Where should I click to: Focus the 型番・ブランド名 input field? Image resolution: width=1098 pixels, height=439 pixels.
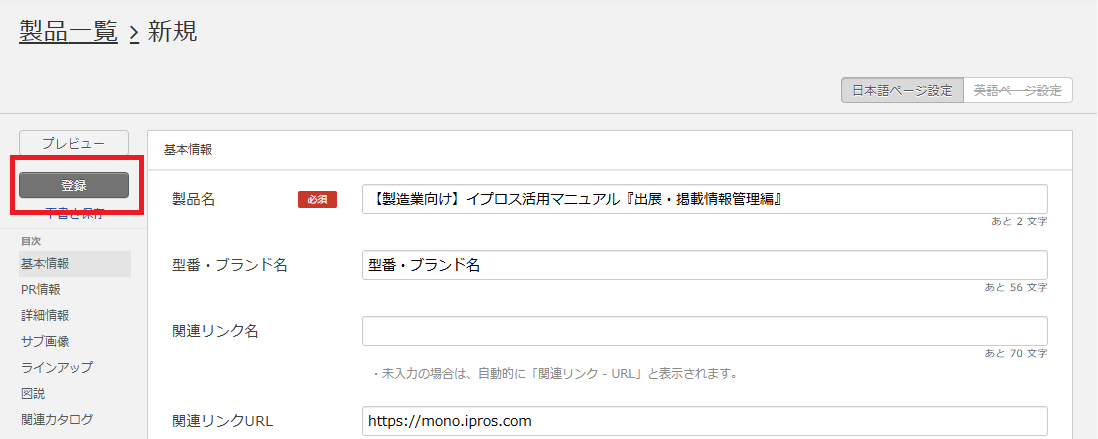pyautogui.click(x=704, y=265)
